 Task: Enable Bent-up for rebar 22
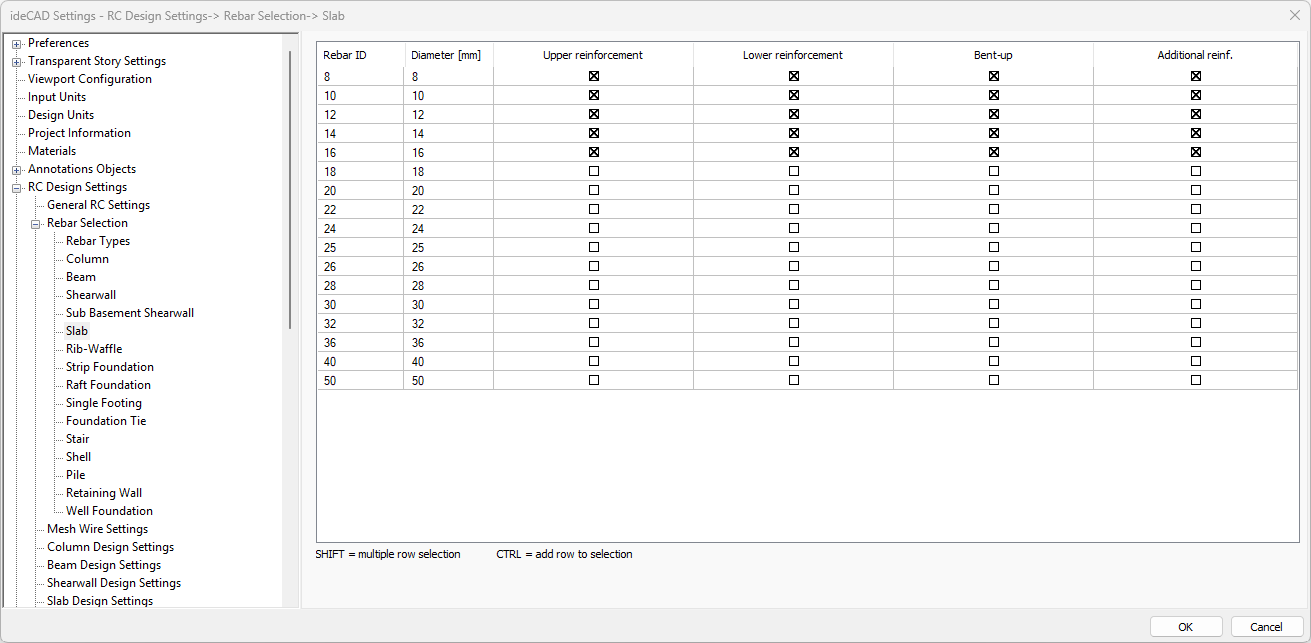[994, 209]
